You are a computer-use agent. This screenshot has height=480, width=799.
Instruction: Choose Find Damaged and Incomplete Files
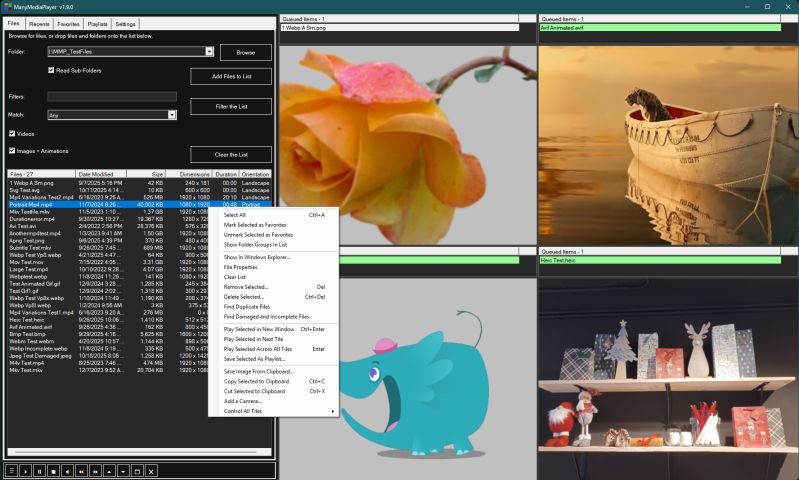(x=274, y=317)
